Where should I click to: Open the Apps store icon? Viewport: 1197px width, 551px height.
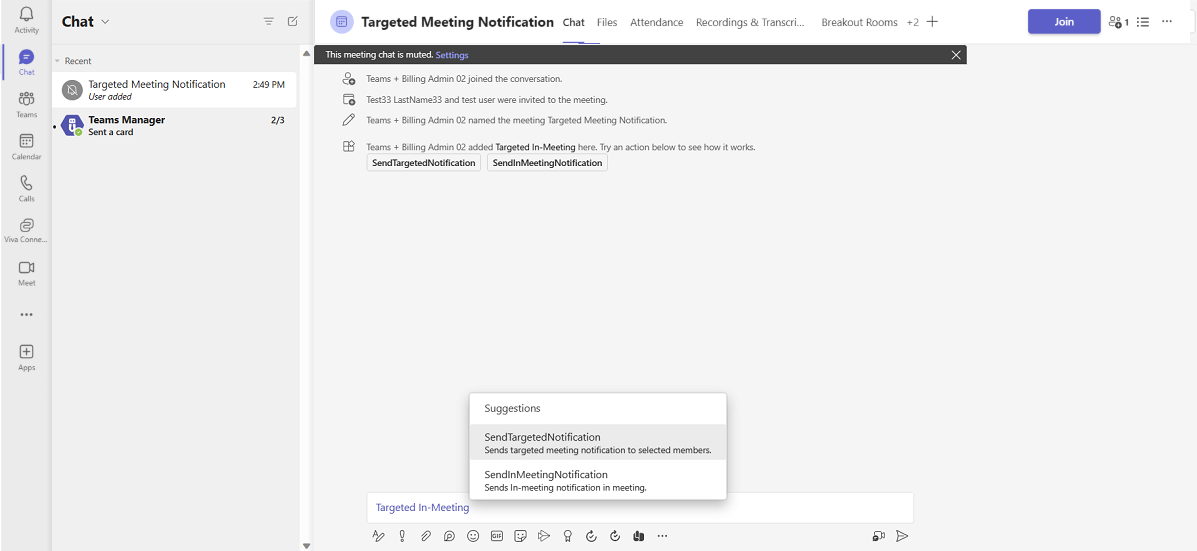(x=26, y=356)
